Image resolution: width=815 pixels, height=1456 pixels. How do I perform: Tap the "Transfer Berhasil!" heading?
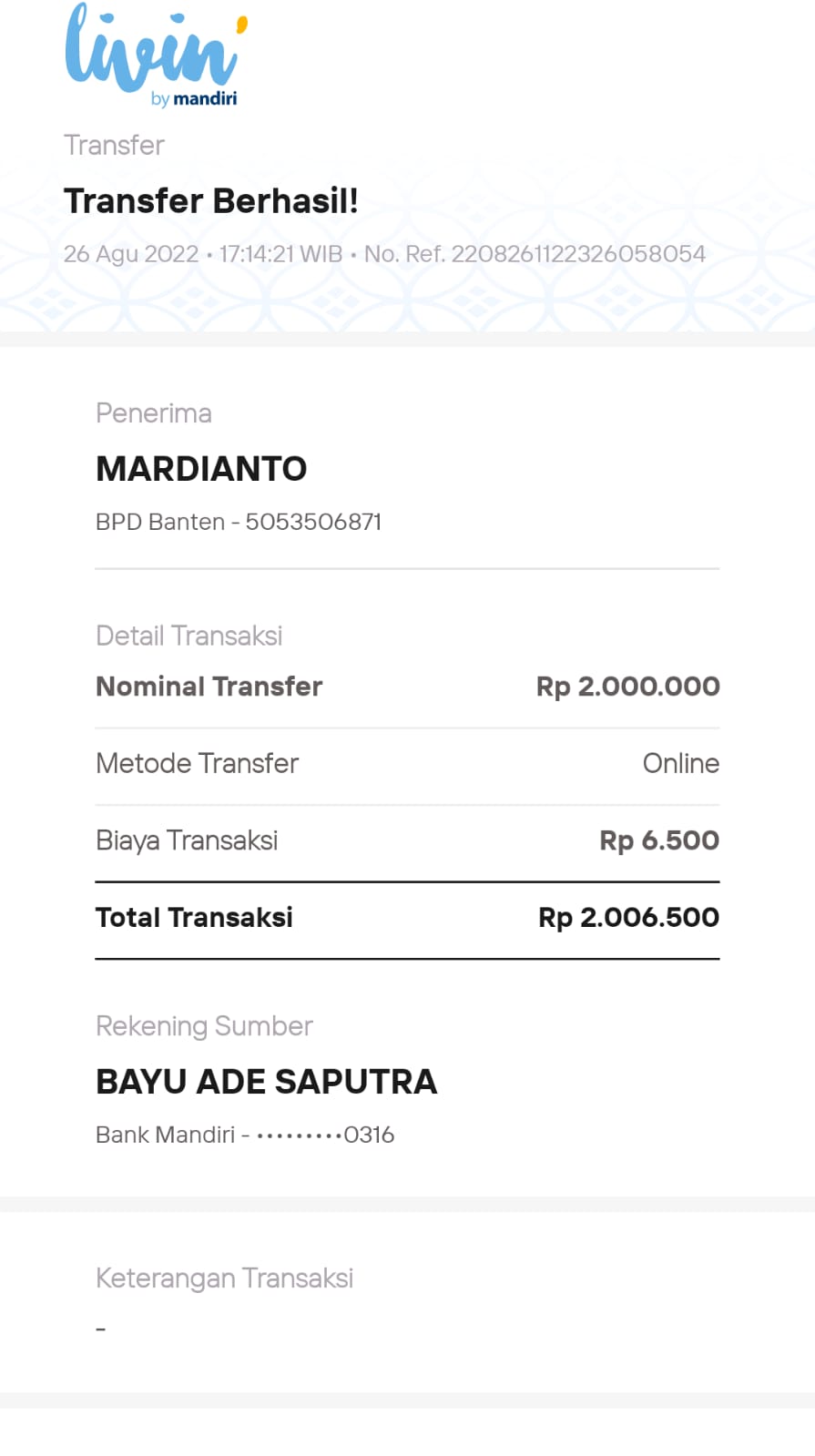click(210, 201)
